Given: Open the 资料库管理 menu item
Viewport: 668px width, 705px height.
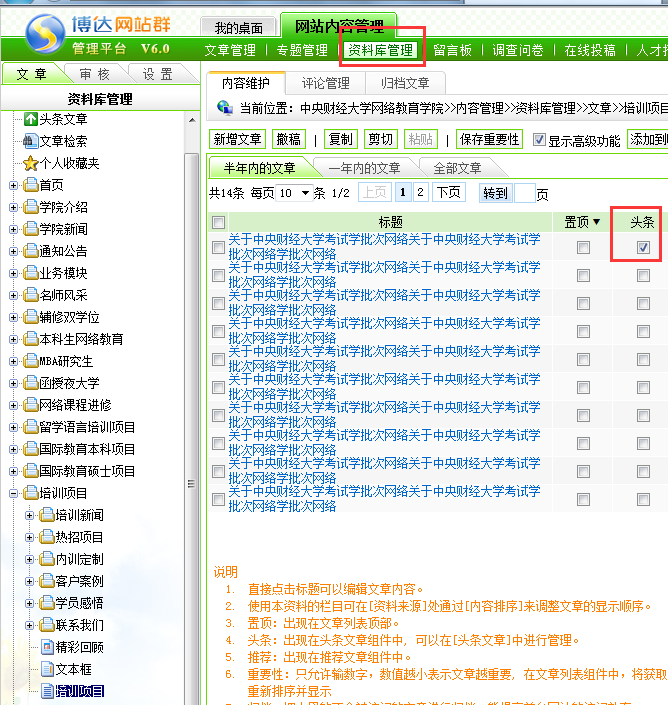Looking at the screenshot, I should tap(381, 50).
